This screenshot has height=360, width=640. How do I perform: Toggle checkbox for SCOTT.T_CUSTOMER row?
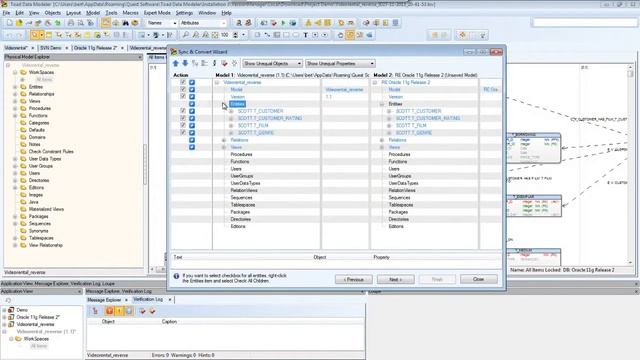pos(183,111)
